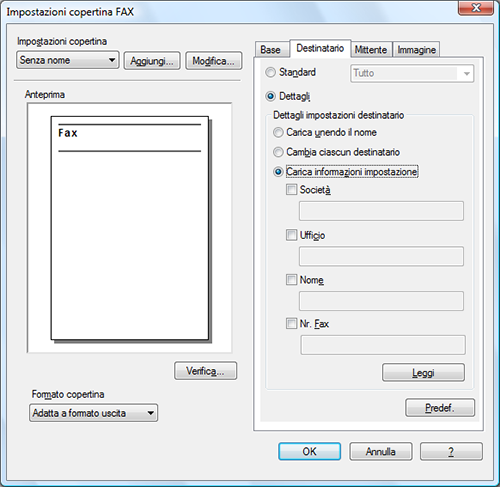Open the Mittente tab
This screenshot has width=500, height=487.
(371, 50)
